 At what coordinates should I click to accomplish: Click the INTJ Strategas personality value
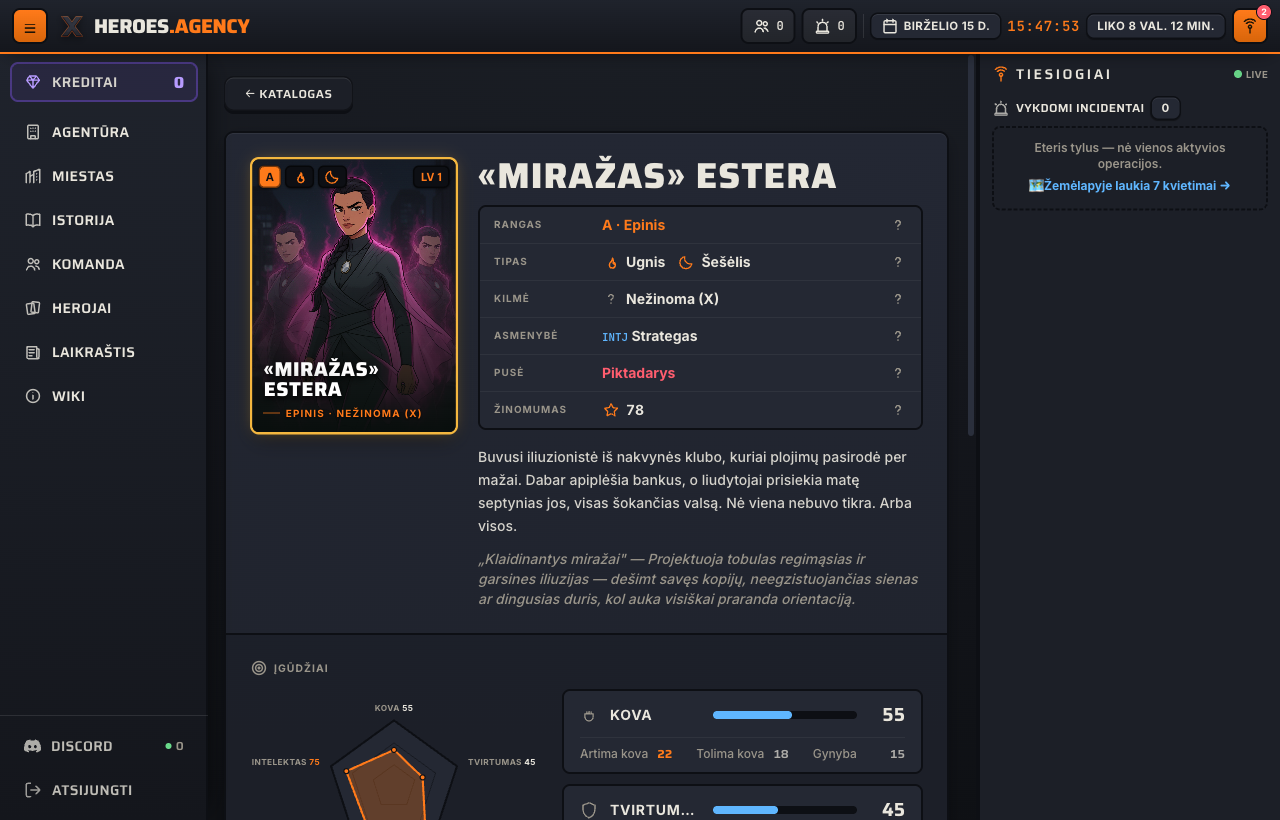click(x=650, y=336)
